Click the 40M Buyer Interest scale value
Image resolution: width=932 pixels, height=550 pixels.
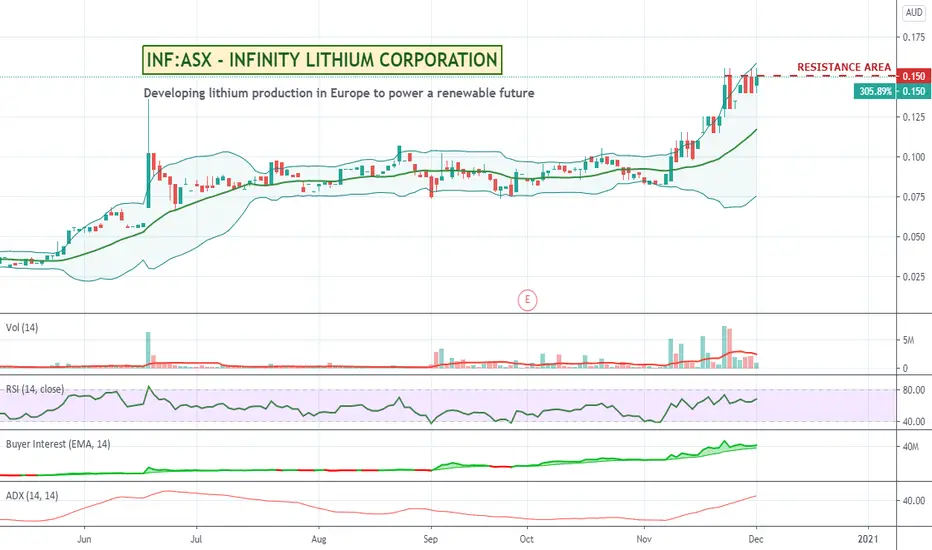pyautogui.click(x=911, y=447)
